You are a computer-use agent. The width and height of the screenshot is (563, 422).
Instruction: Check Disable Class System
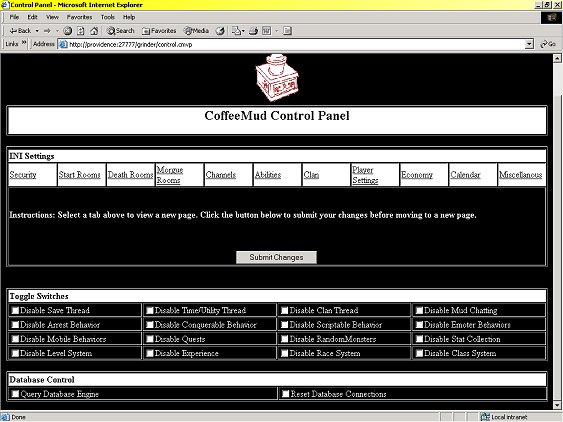click(419, 353)
